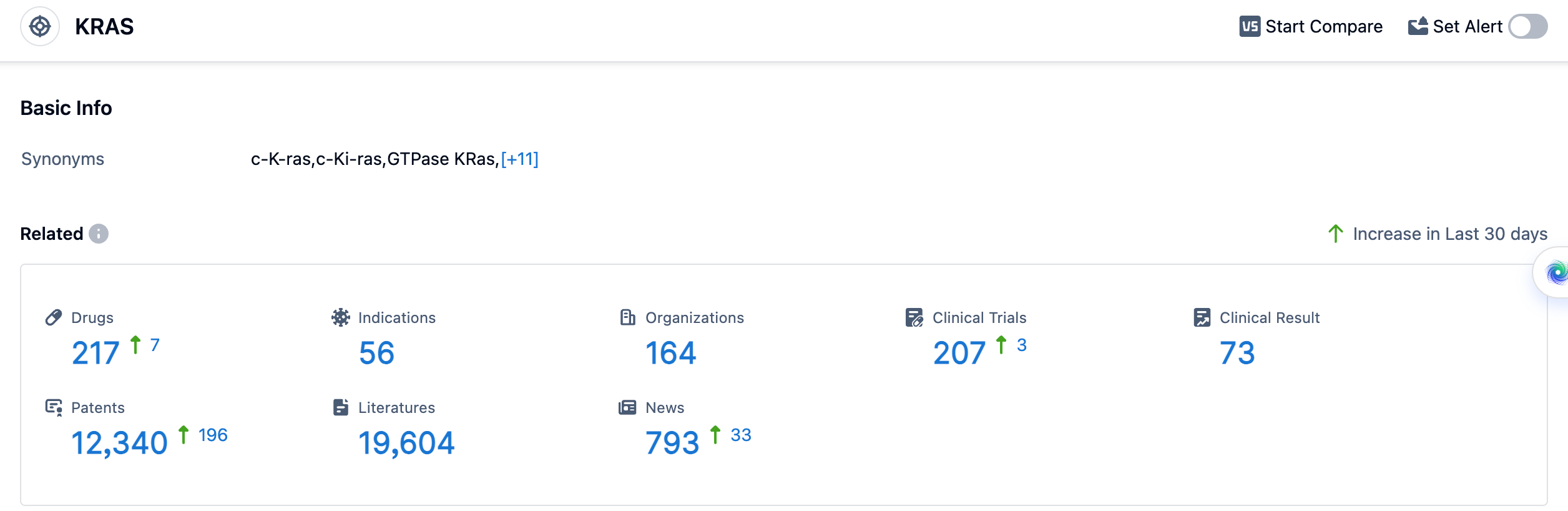Click the Indications virus icon
The width and height of the screenshot is (1568, 511).
(341, 318)
